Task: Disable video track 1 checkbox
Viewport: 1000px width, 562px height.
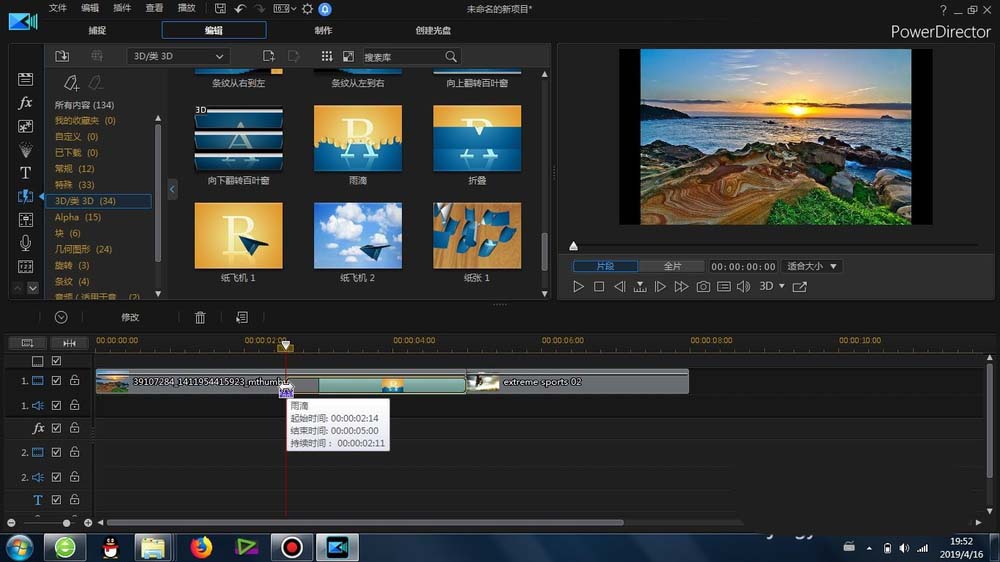Action: click(57, 381)
